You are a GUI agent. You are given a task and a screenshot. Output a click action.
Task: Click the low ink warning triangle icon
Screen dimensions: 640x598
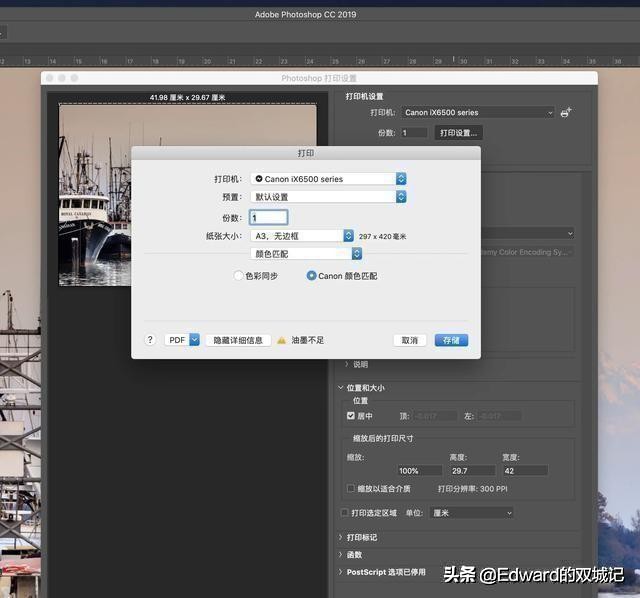click(x=282, y=340)
